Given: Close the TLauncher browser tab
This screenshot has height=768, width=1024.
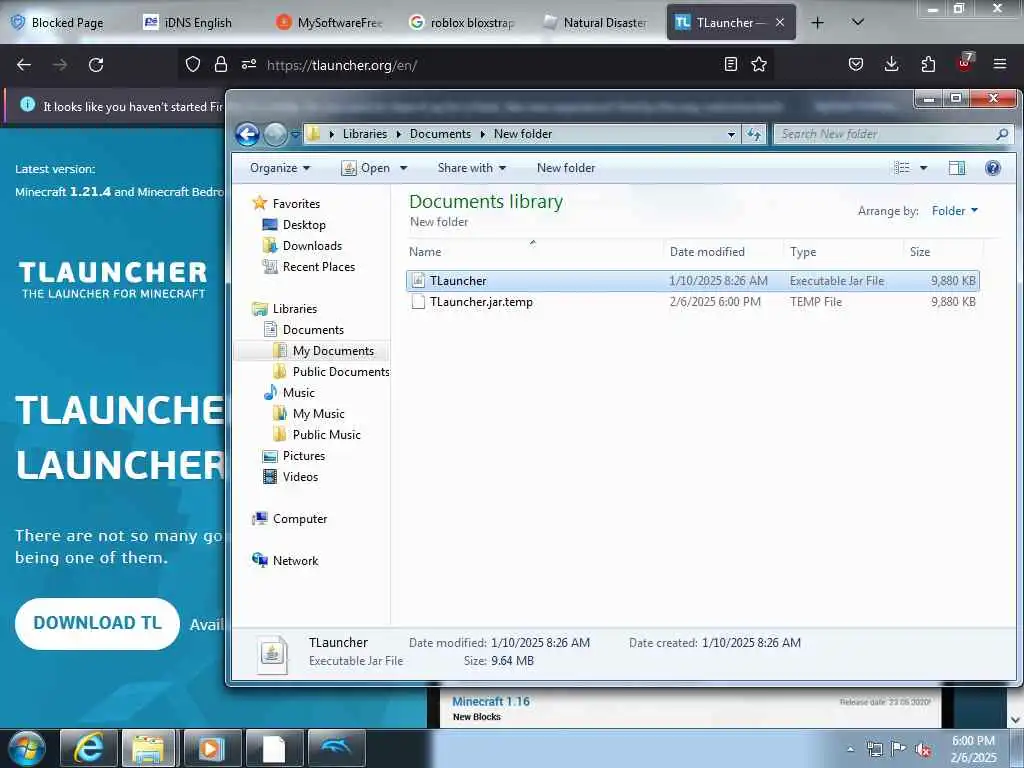Looking at the screenshot, I should 780,23.
